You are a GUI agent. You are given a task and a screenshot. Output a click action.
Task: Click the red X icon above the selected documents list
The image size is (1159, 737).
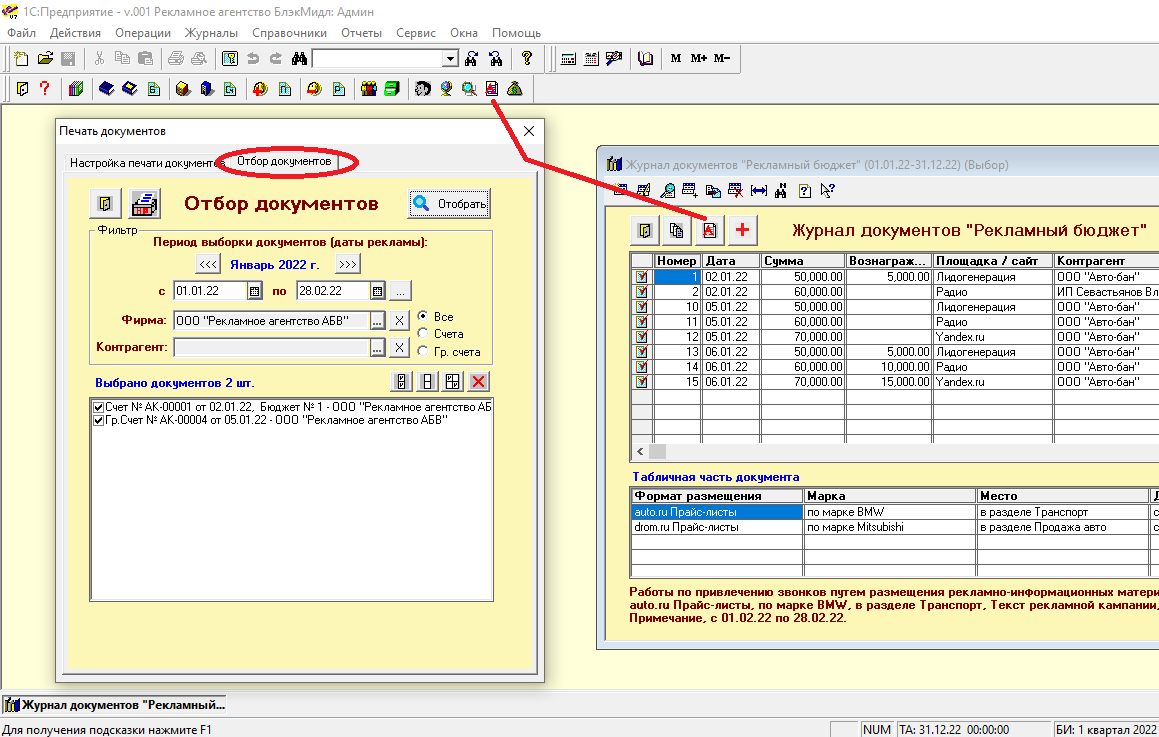[478, 381]
